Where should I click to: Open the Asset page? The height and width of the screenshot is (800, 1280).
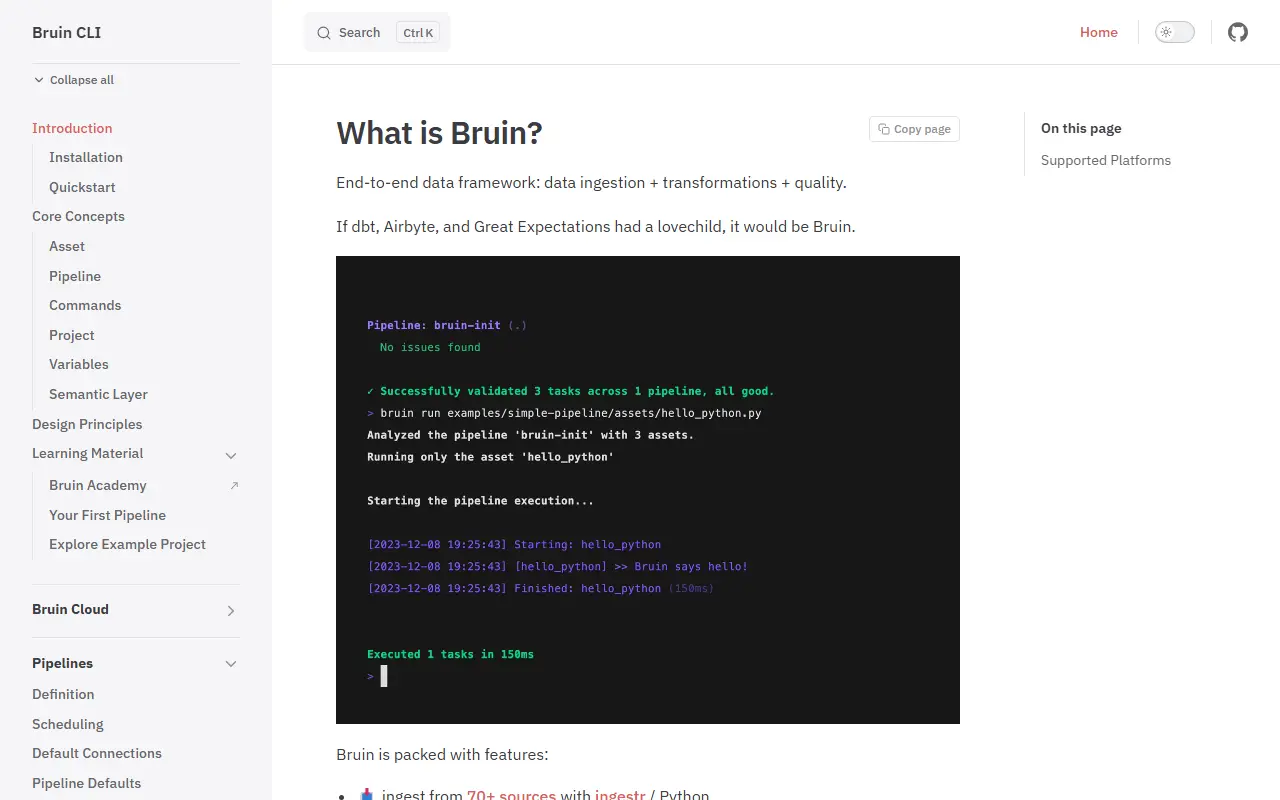click(67, 246)
